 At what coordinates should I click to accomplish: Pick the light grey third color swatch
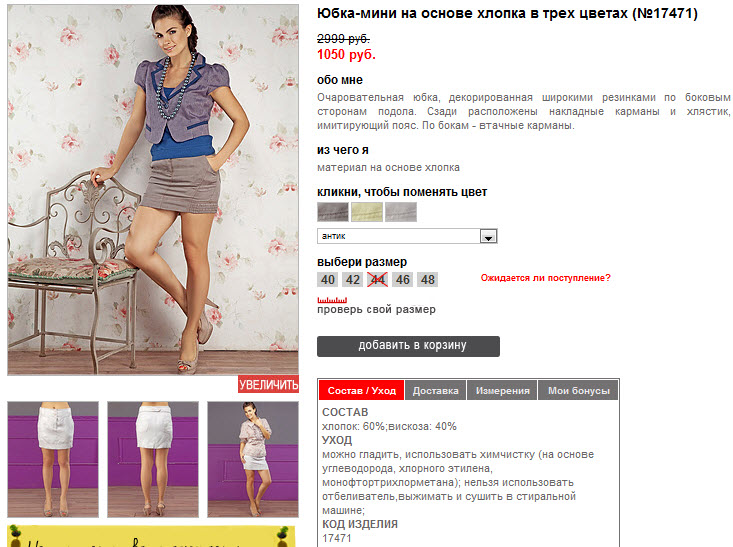point(401,212)
